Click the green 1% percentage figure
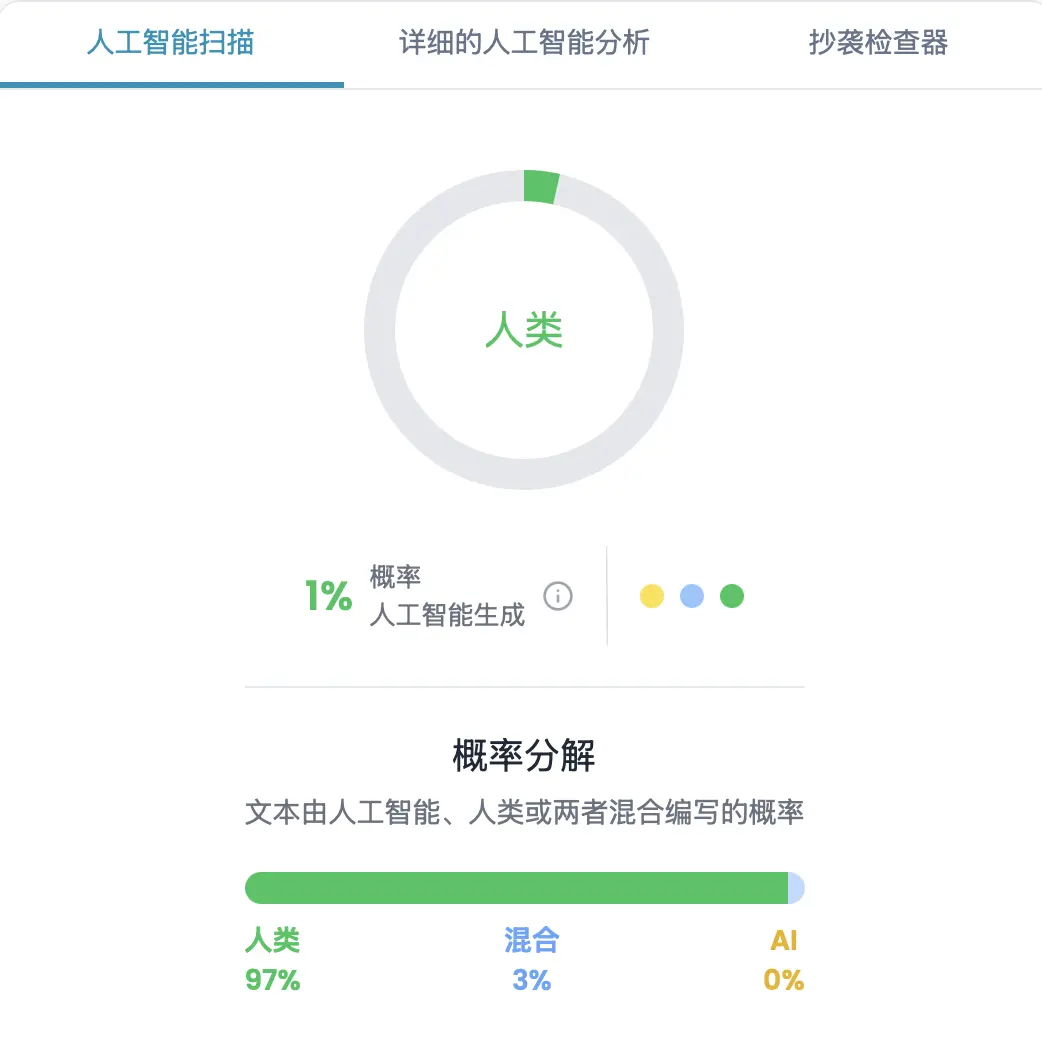The image size is (1042, 1060). pos(329,596)
